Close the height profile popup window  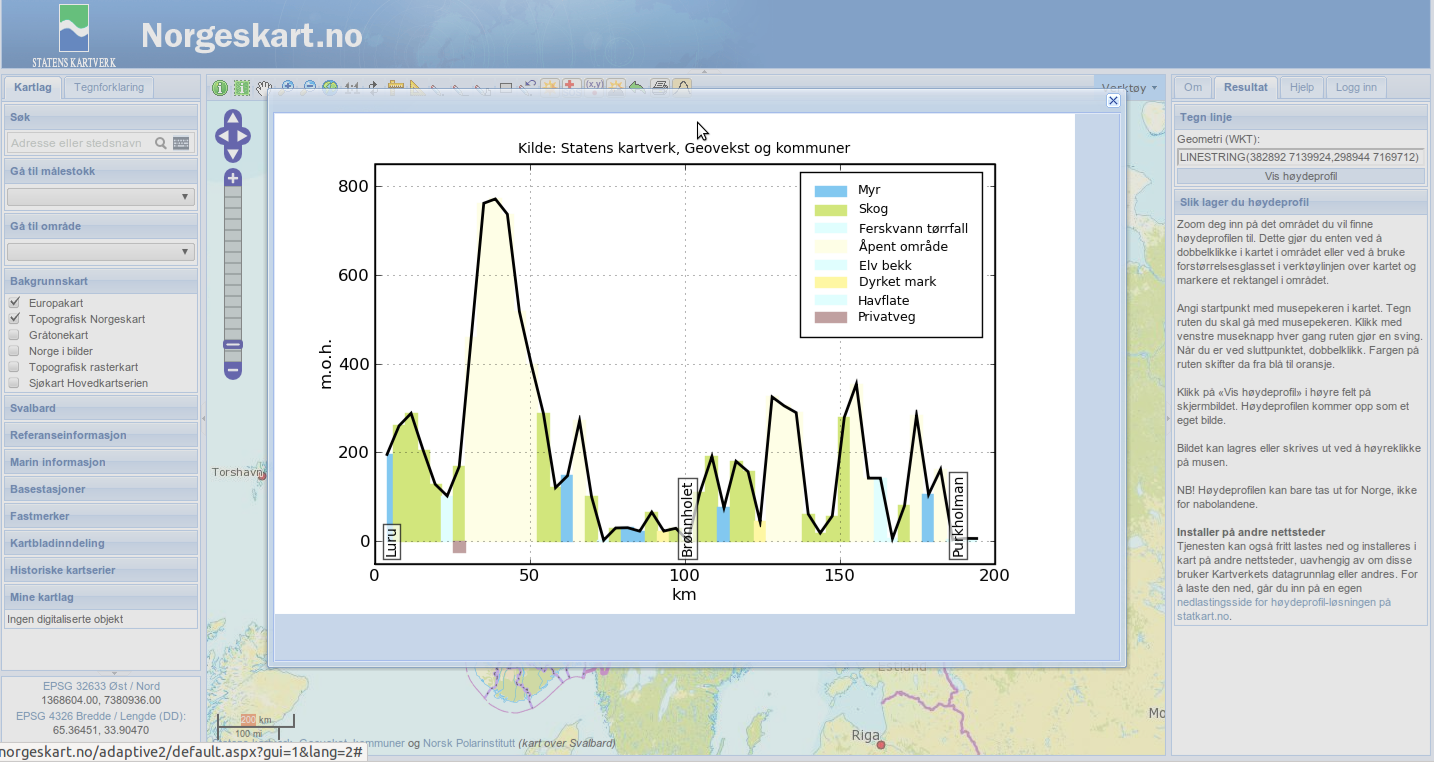[x=1113, y=100]
